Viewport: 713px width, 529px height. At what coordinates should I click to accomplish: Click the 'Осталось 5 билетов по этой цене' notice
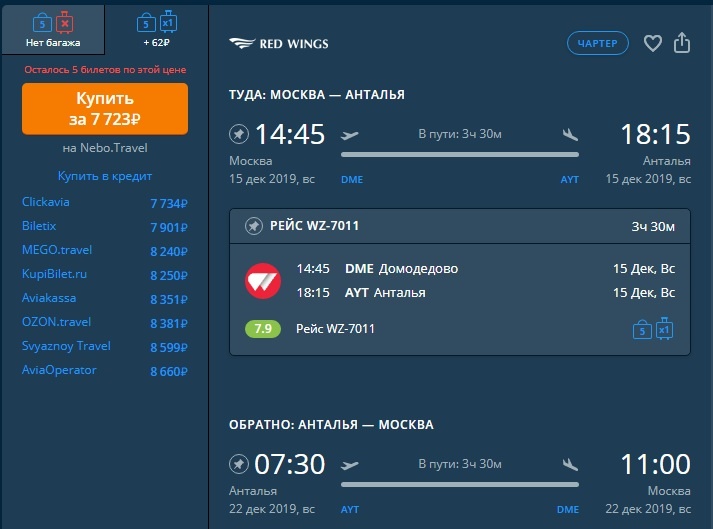[x=105, y=70]
